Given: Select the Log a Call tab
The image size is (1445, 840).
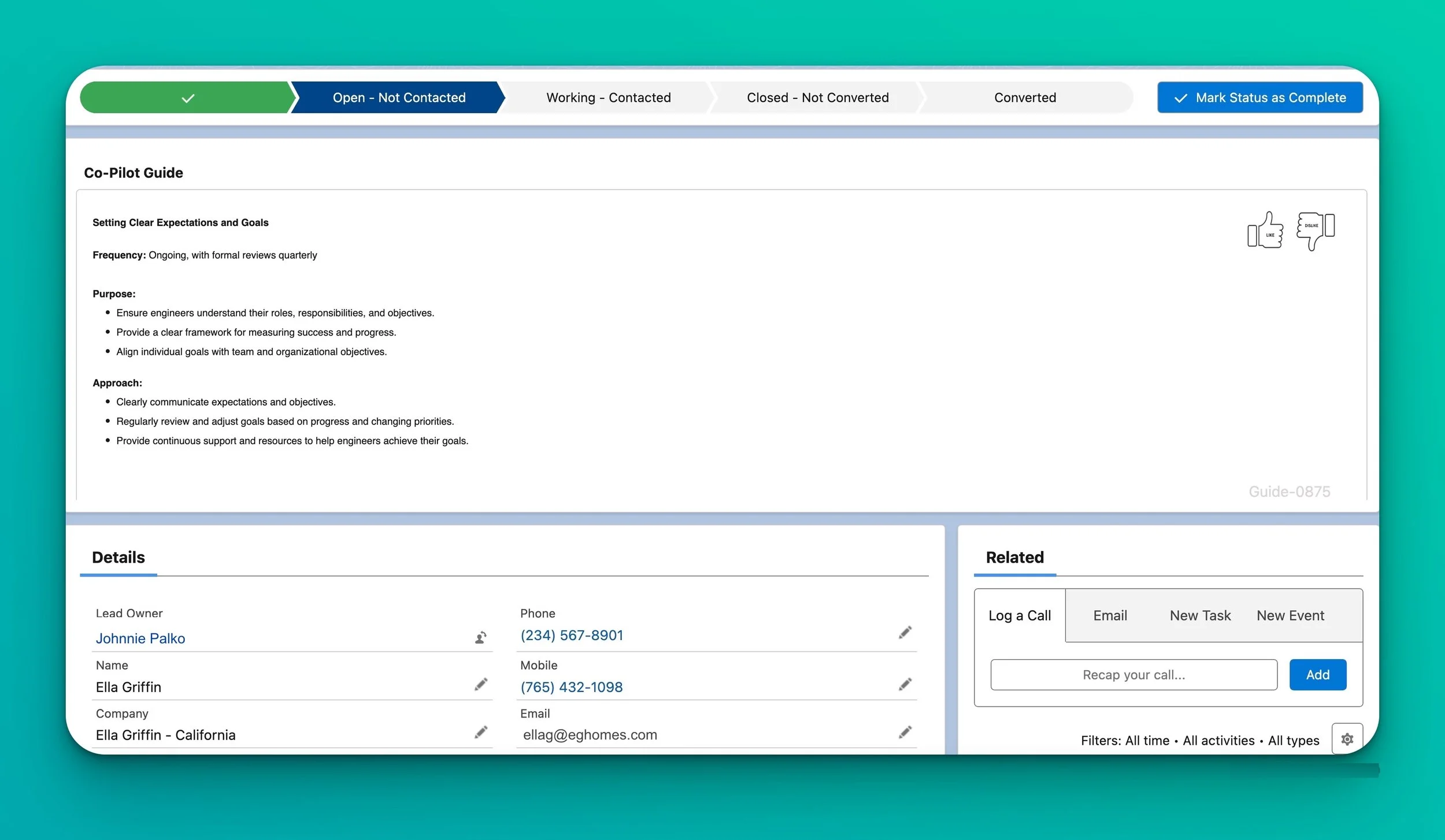Looking at the screenshot, I should pyautogui.click(x=1019, y=615).
